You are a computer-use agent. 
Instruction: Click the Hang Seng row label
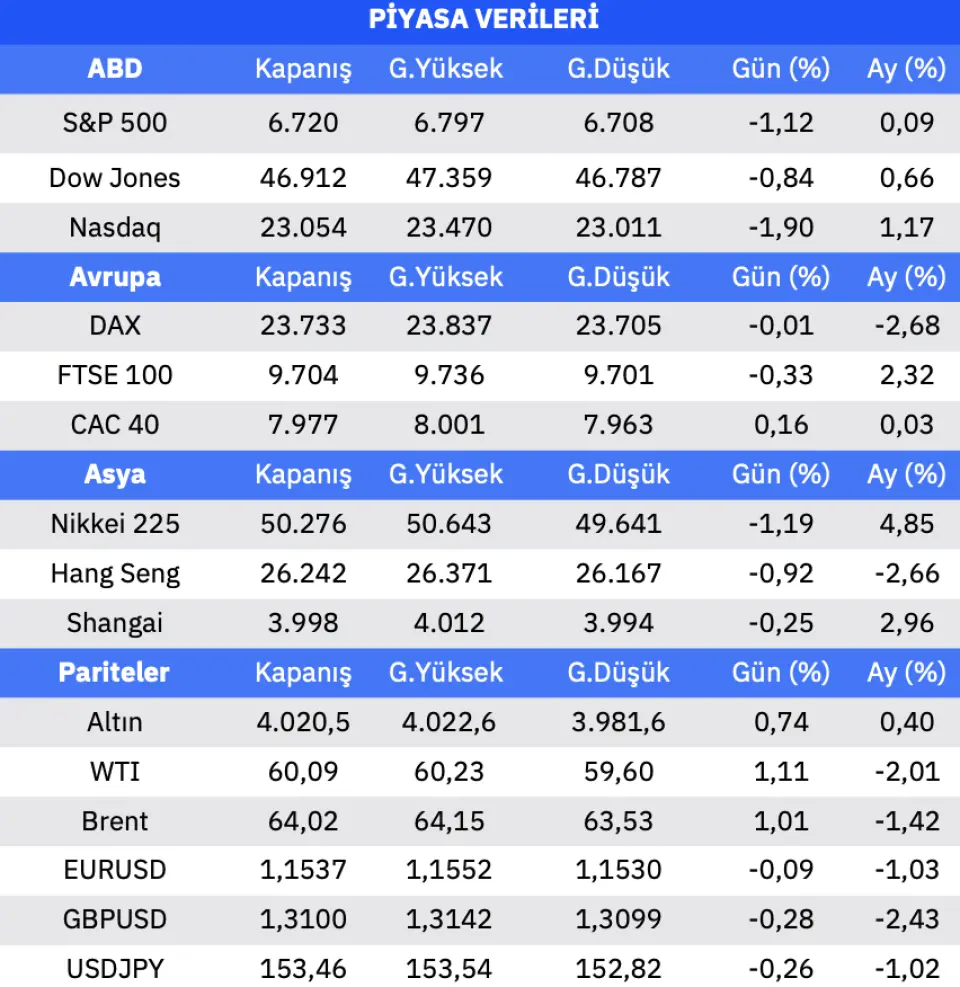click(x=115, y=573)
